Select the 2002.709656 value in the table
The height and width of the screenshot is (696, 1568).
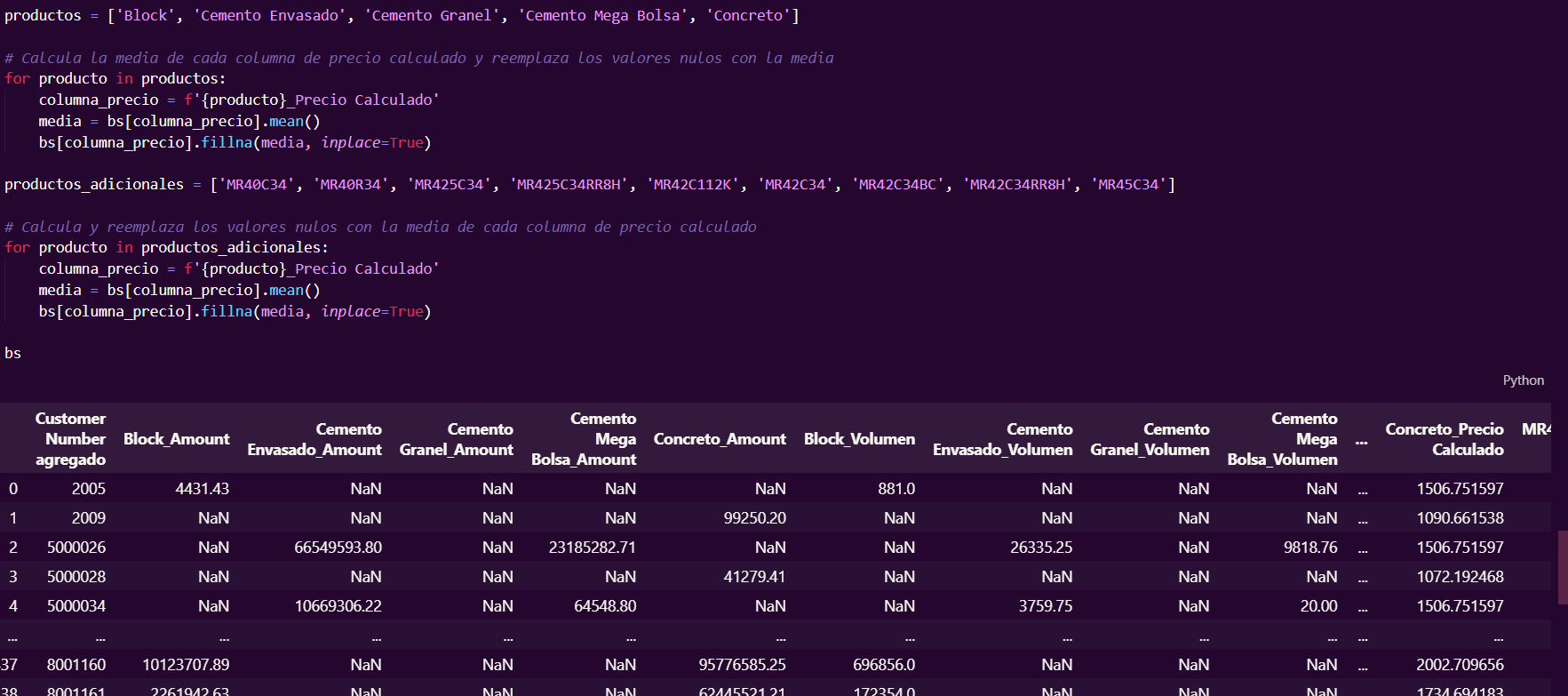[1460, 665]
